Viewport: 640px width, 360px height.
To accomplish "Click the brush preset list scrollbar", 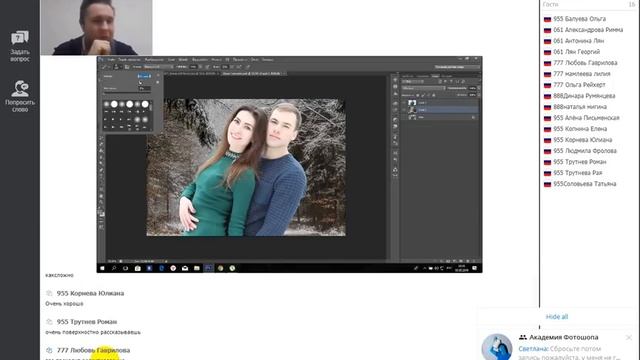I will (151, 107).
